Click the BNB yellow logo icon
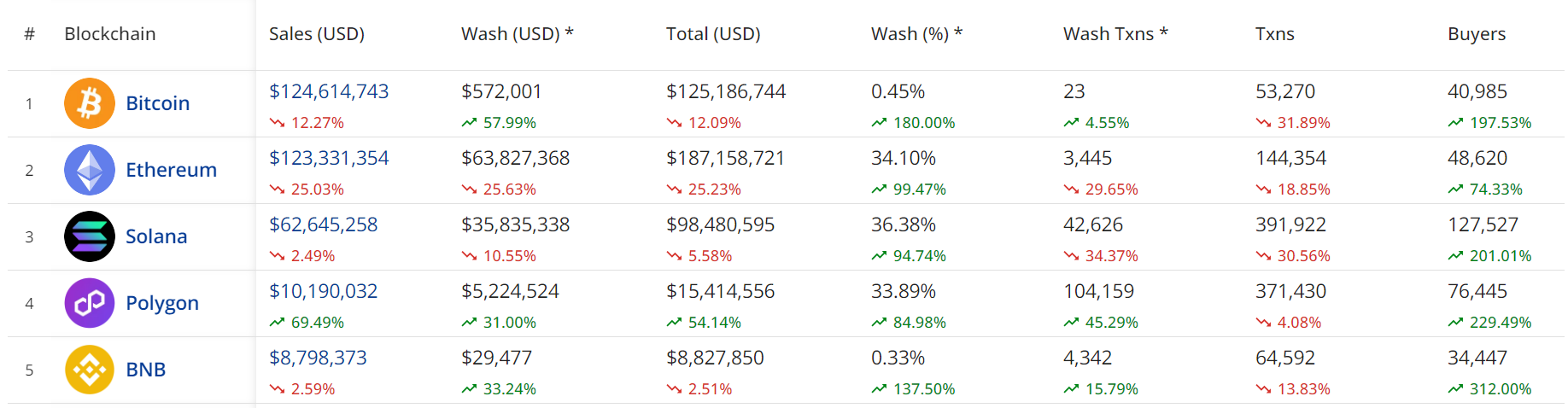Screen dimensions: 1568x408 (x=90, y=370)
